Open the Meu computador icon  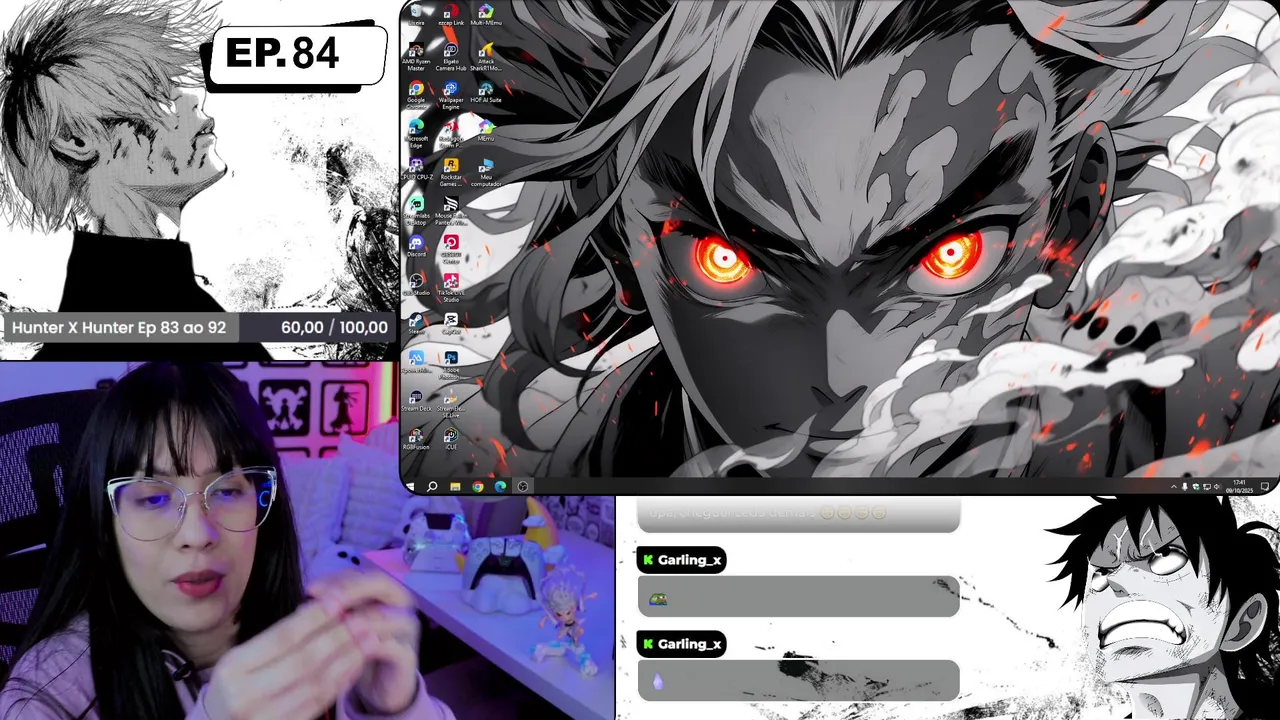click(x=486, y=171)
